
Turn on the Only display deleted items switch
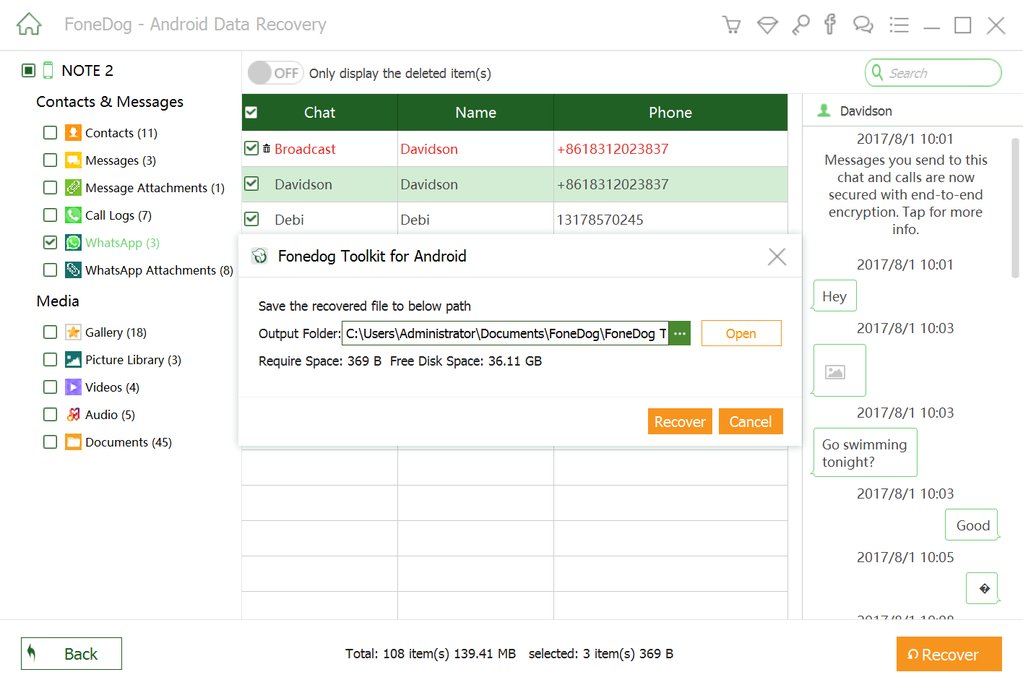pos(274,72)
